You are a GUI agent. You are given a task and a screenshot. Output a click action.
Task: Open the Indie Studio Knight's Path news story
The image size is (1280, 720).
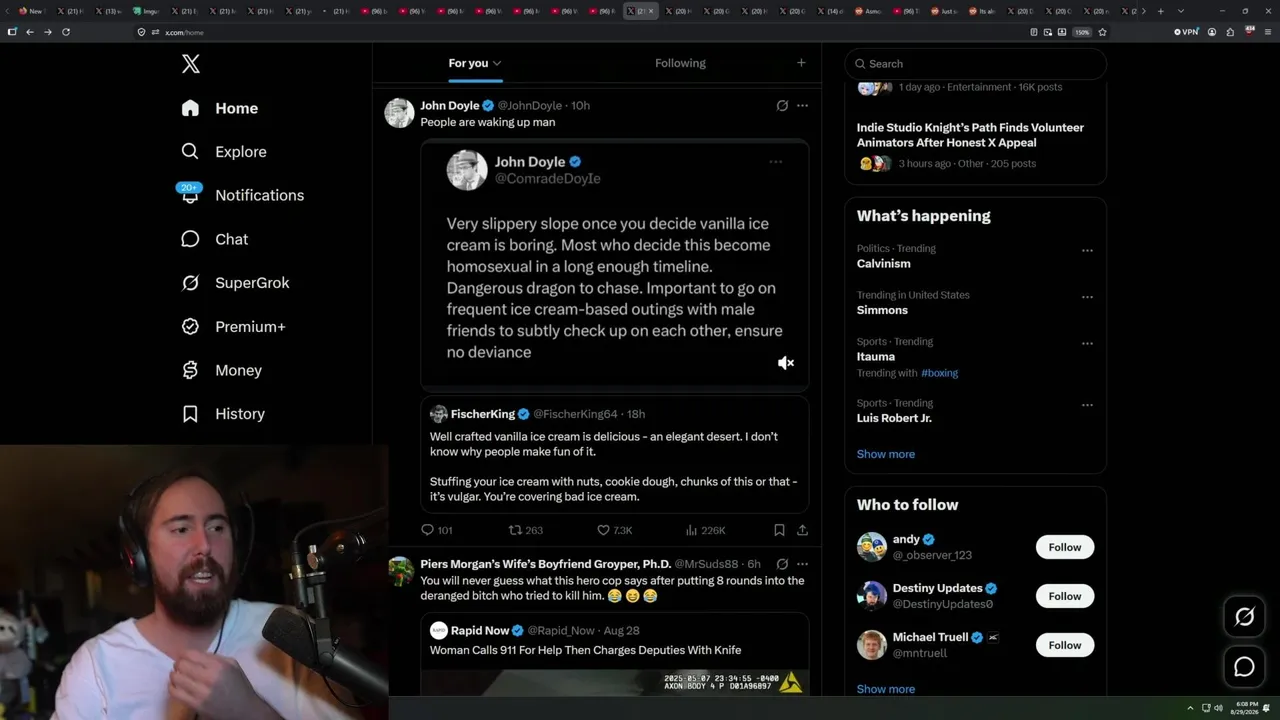[x=975, y=145]
